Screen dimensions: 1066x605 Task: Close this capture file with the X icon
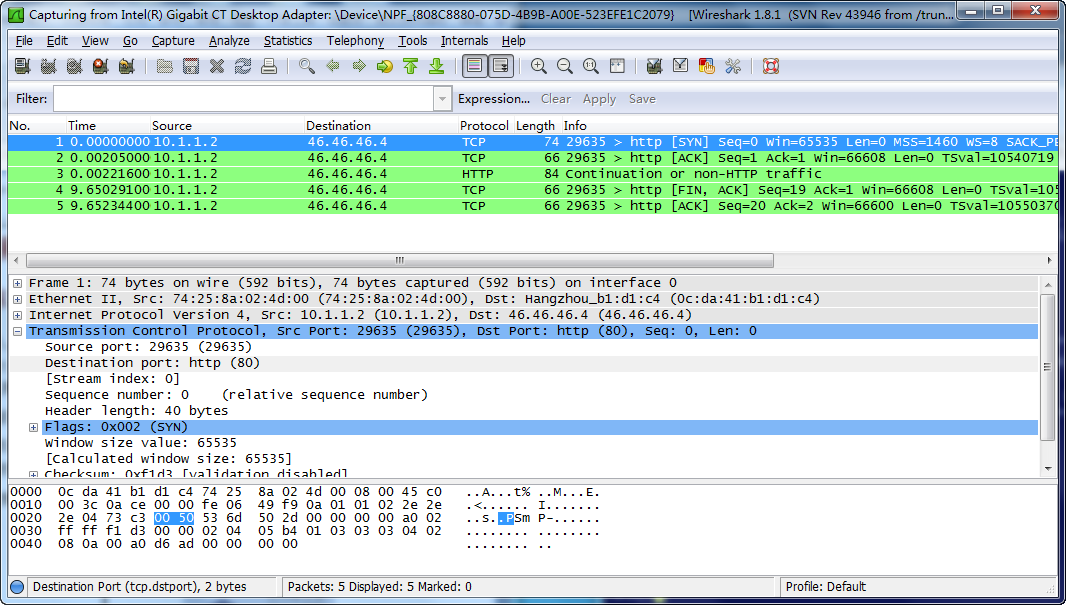(217, 66)
